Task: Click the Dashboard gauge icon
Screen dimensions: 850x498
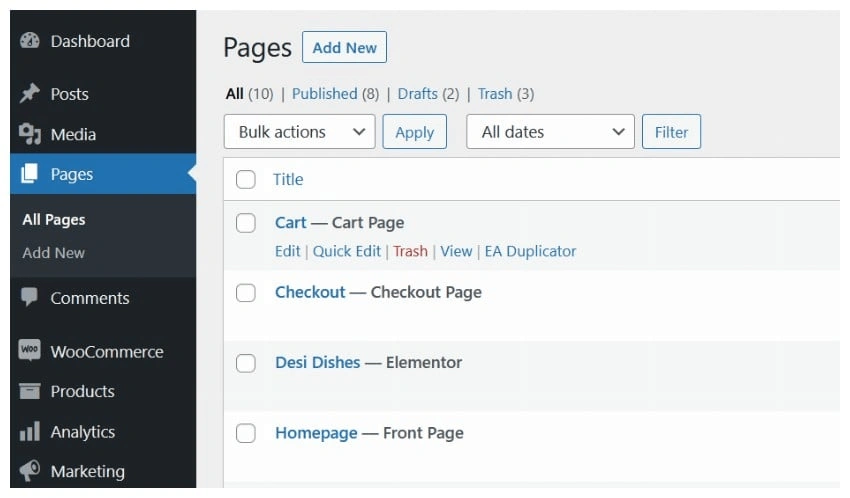Action: point(30,41)
